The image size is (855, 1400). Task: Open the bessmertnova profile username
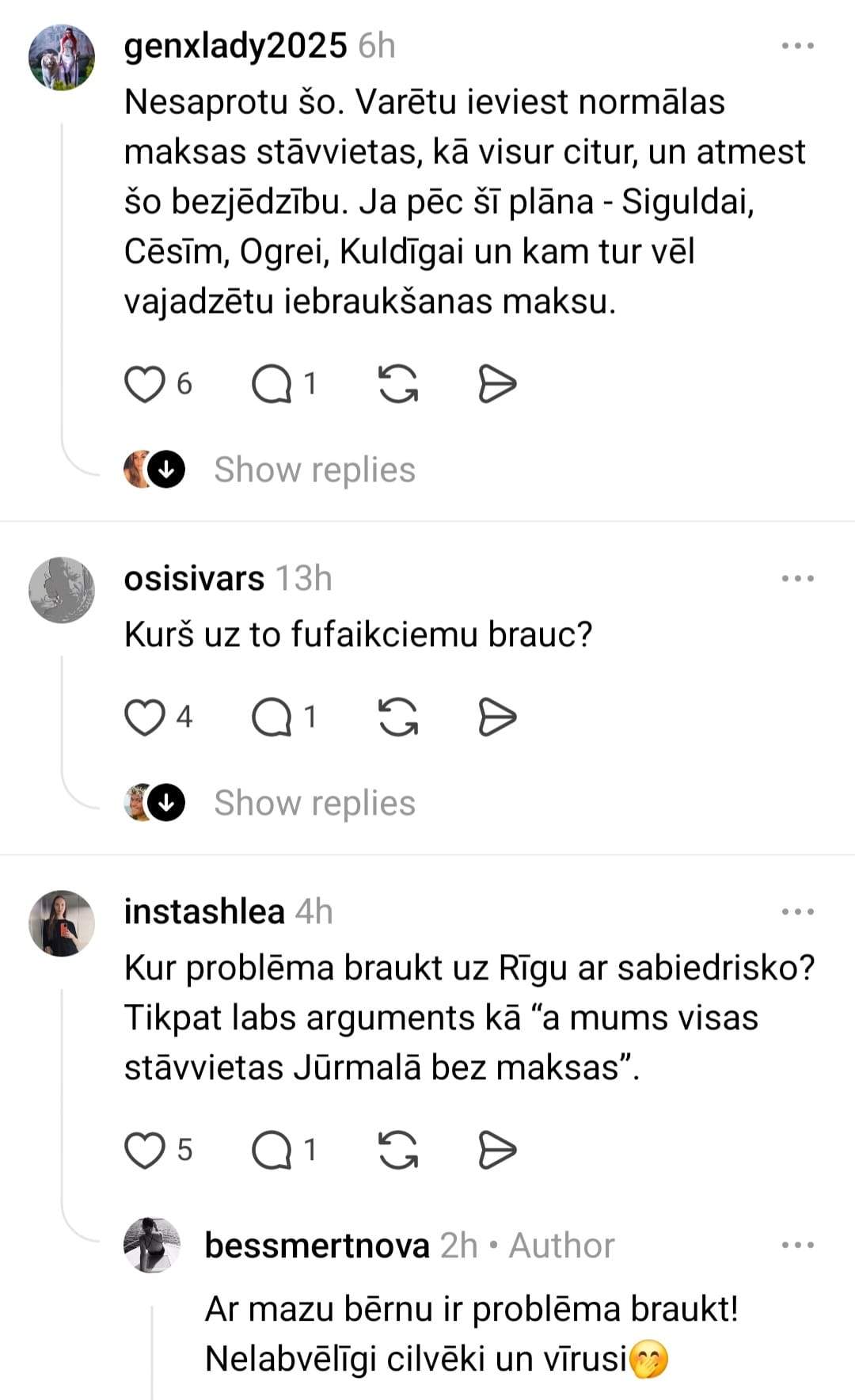[317, 1246]
